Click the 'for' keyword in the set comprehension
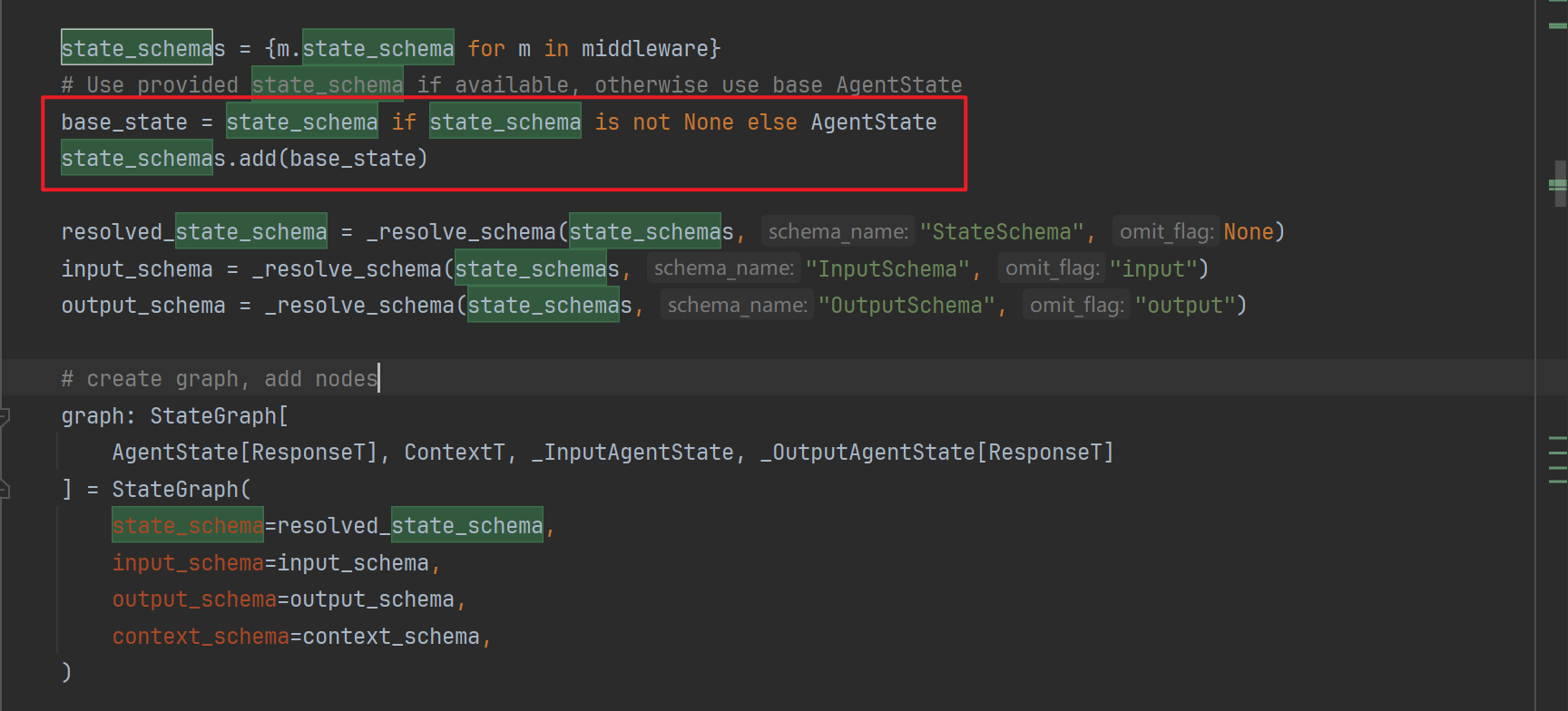Viewport: 1568px width, 711px height. tap(486, 49)
